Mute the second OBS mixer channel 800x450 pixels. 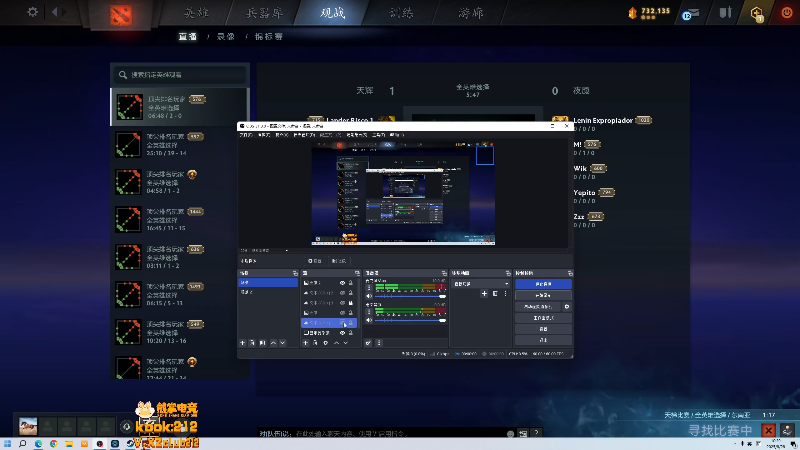pos(369,320)
